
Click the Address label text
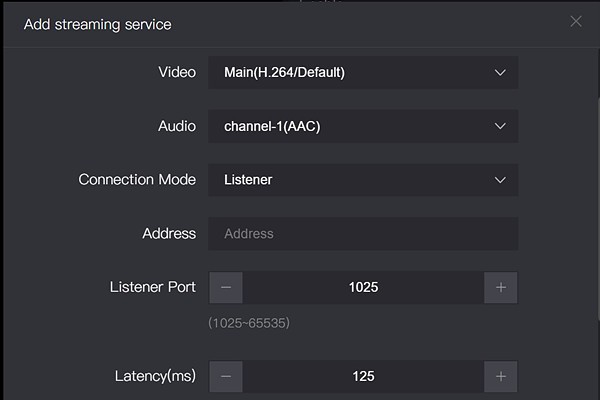click(x=169, y=234)
